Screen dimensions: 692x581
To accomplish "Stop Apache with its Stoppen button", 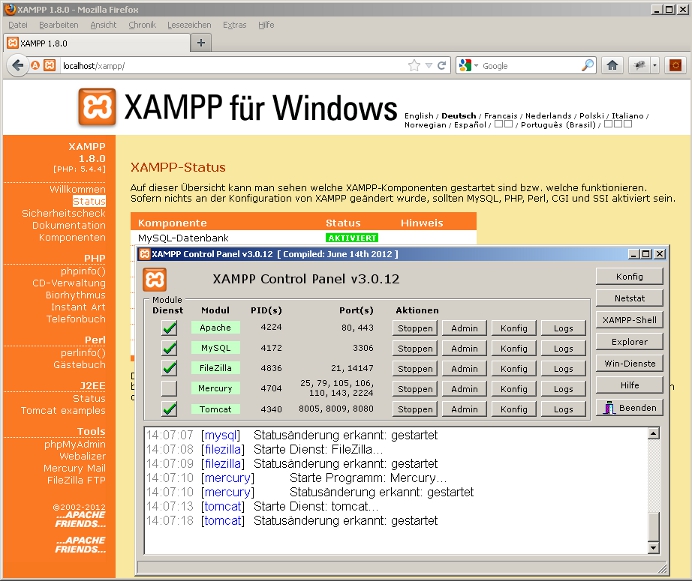I will click(415, 328).
